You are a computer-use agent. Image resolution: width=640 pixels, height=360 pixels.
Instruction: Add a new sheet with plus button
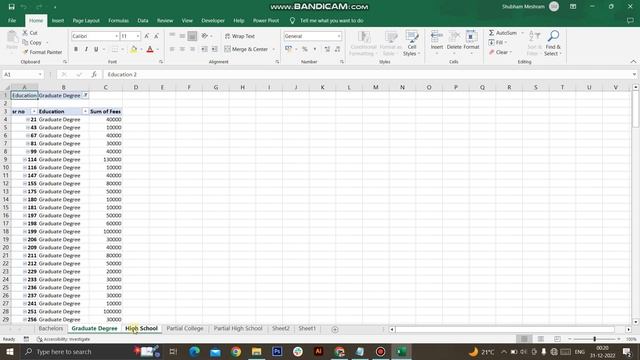pyautogui.click(x=335, y=329)
